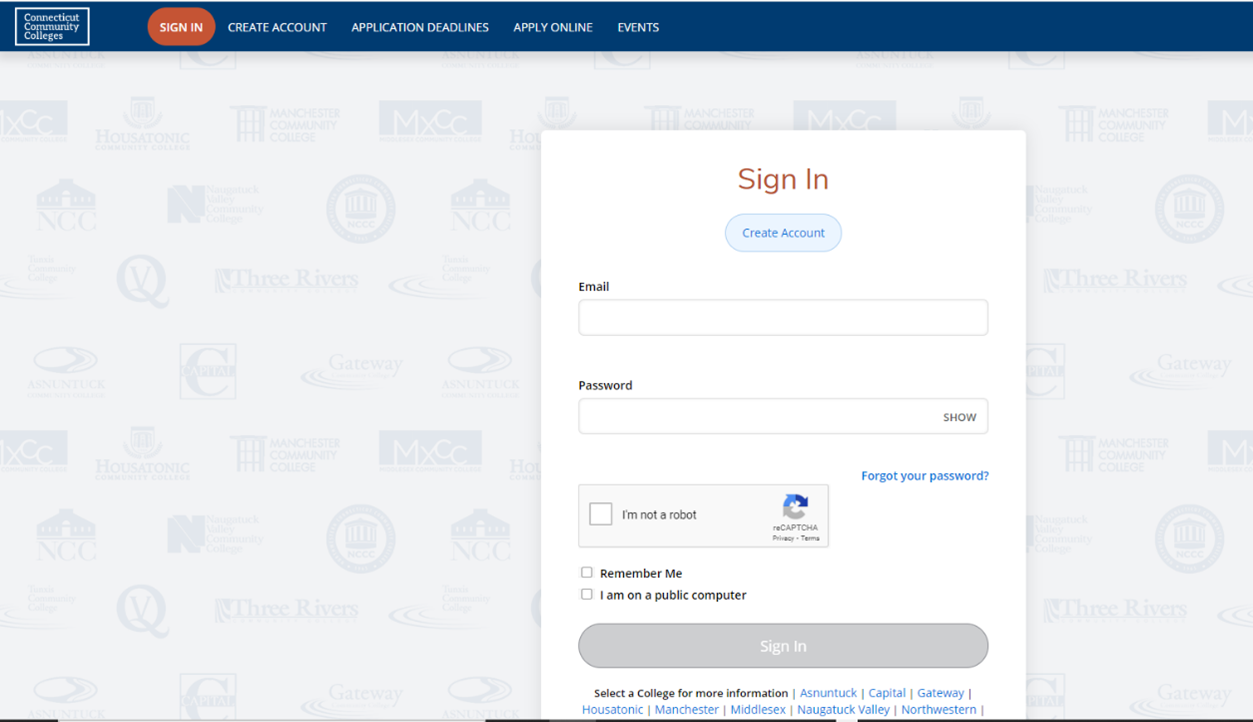The width and height of the screenshot is (1253, 722).
Task: Click the Password field label
Action: (x=605, y=385)
